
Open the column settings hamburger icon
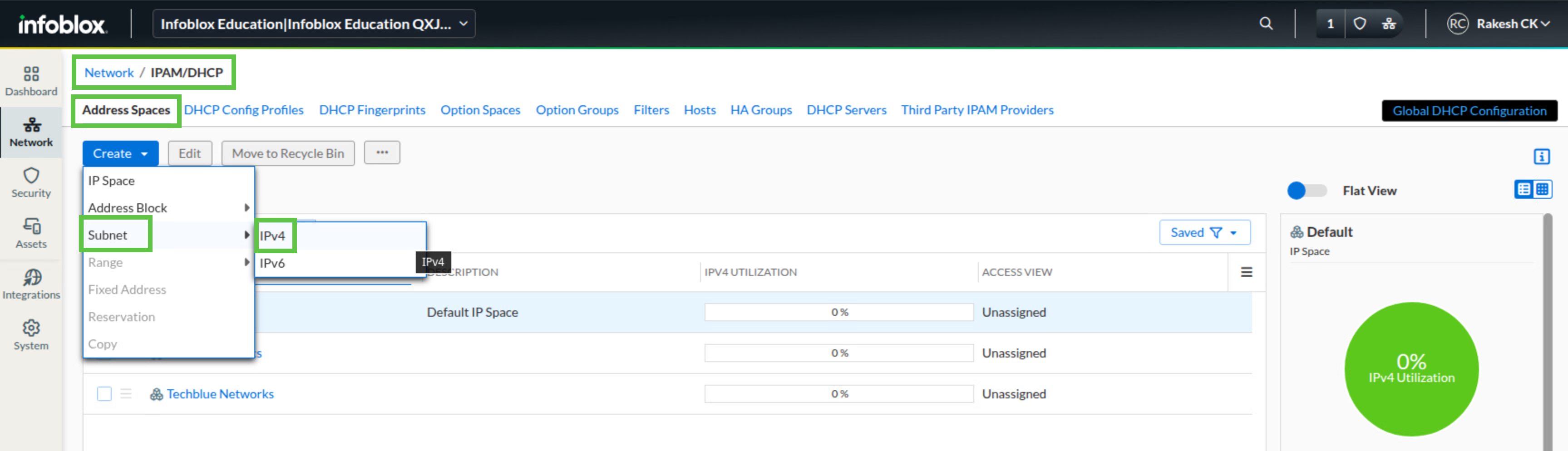pyautogui.click(x=1246, y=272)
